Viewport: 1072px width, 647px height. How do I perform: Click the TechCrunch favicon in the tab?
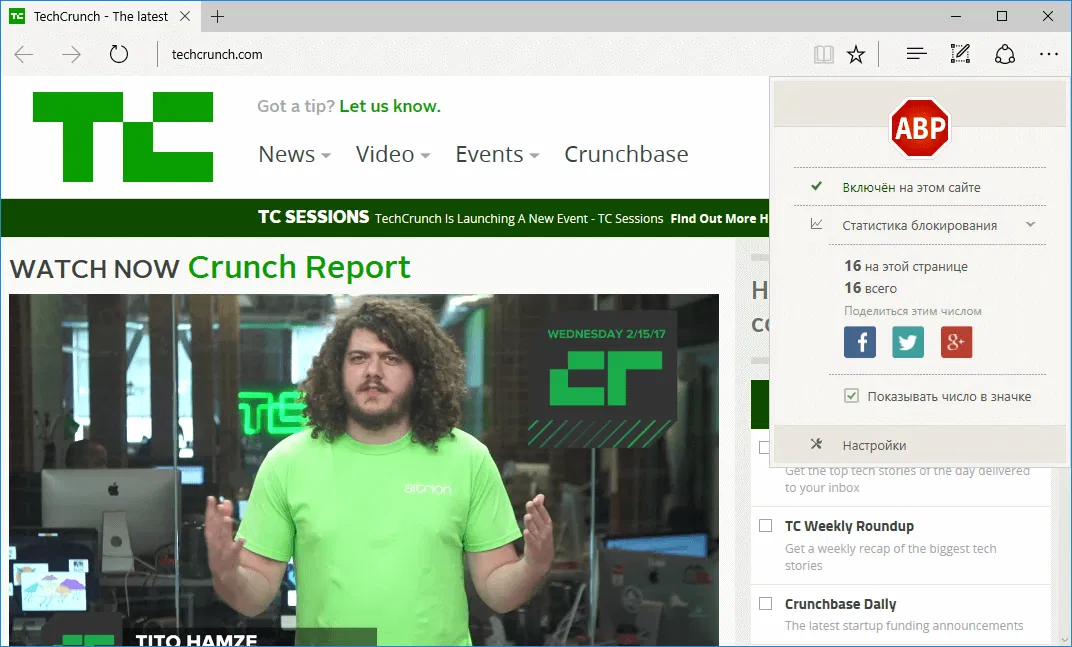click(x=17, y=16)
